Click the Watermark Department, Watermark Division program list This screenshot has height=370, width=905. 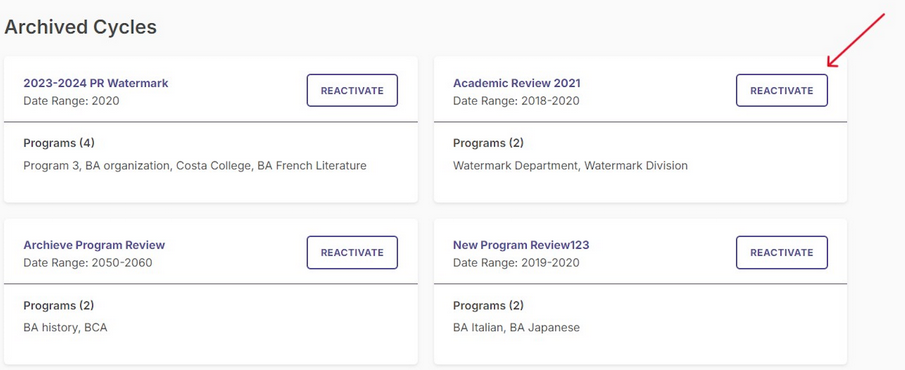click(x=570, y=166)
